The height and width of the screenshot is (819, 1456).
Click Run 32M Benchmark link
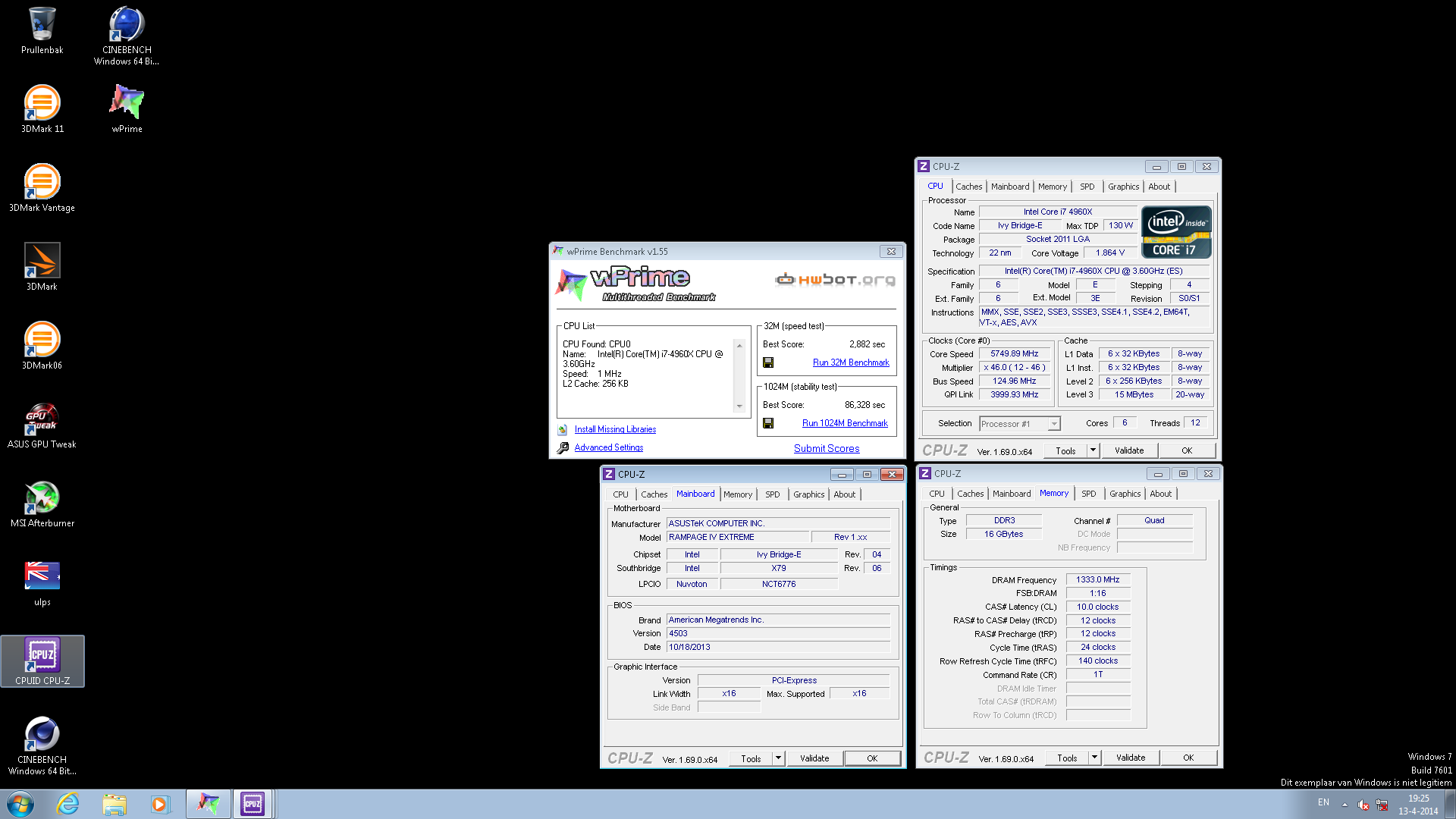point(851,362)
